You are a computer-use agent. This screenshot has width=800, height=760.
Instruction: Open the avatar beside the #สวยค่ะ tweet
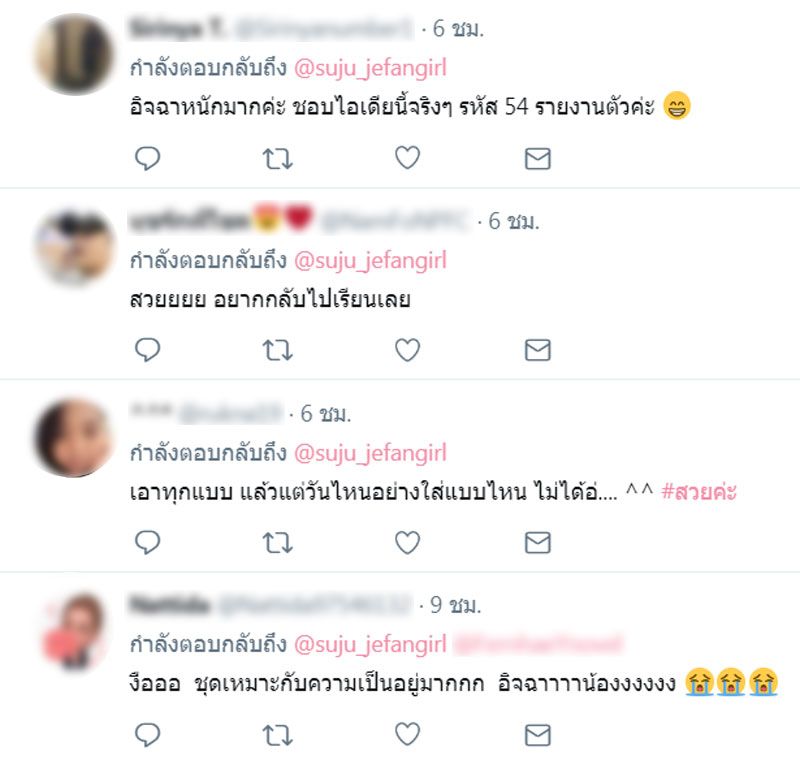tap(74, 438)
